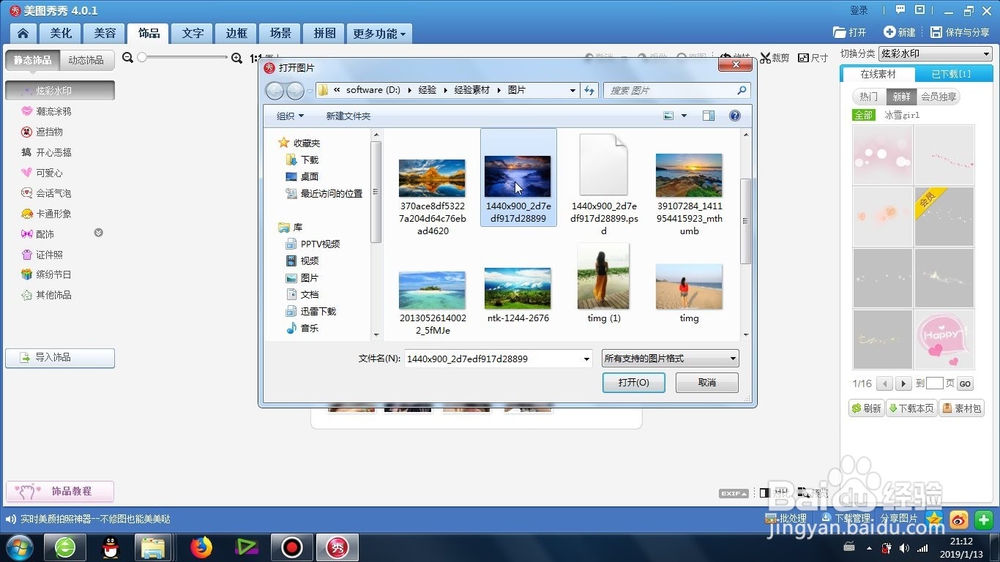Select the green all category tag
The width and height of the screenshot is (1000, 562).
point(864,115)
